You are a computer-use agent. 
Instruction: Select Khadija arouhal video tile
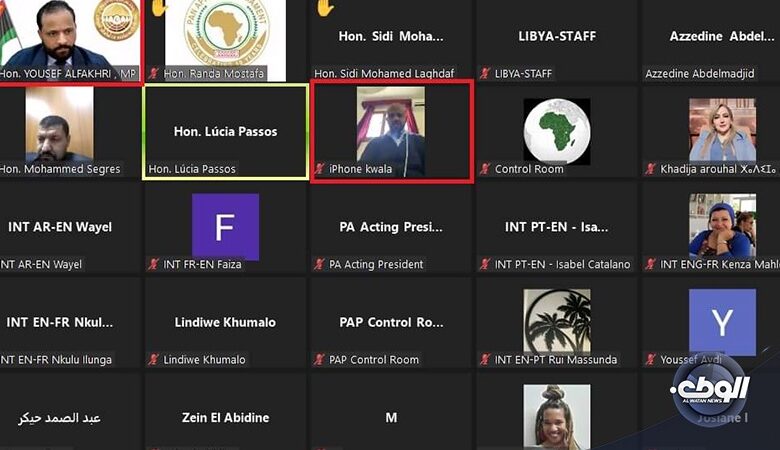(712, 131)
